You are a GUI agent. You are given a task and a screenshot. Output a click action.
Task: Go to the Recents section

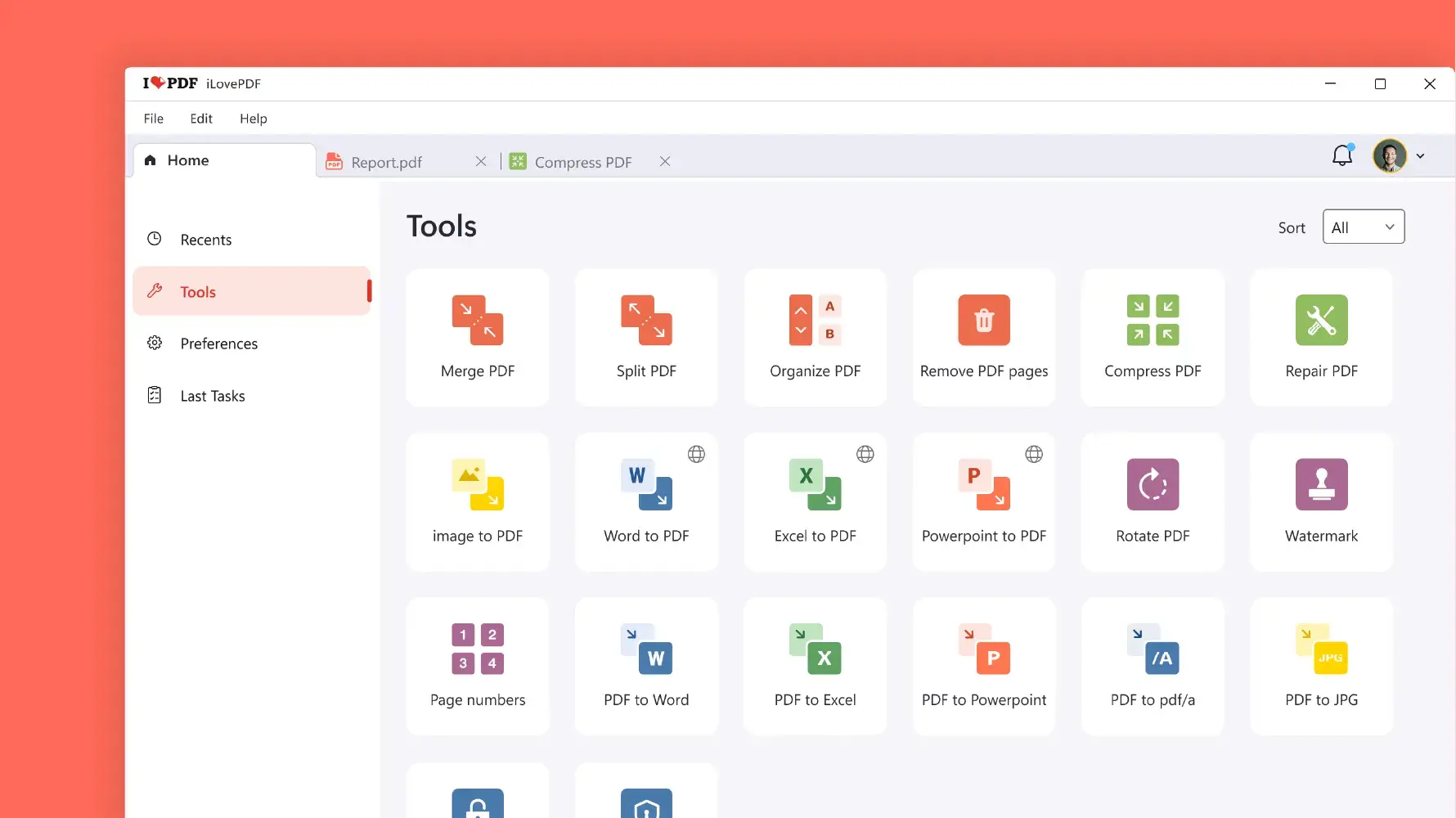click(206, 239)
